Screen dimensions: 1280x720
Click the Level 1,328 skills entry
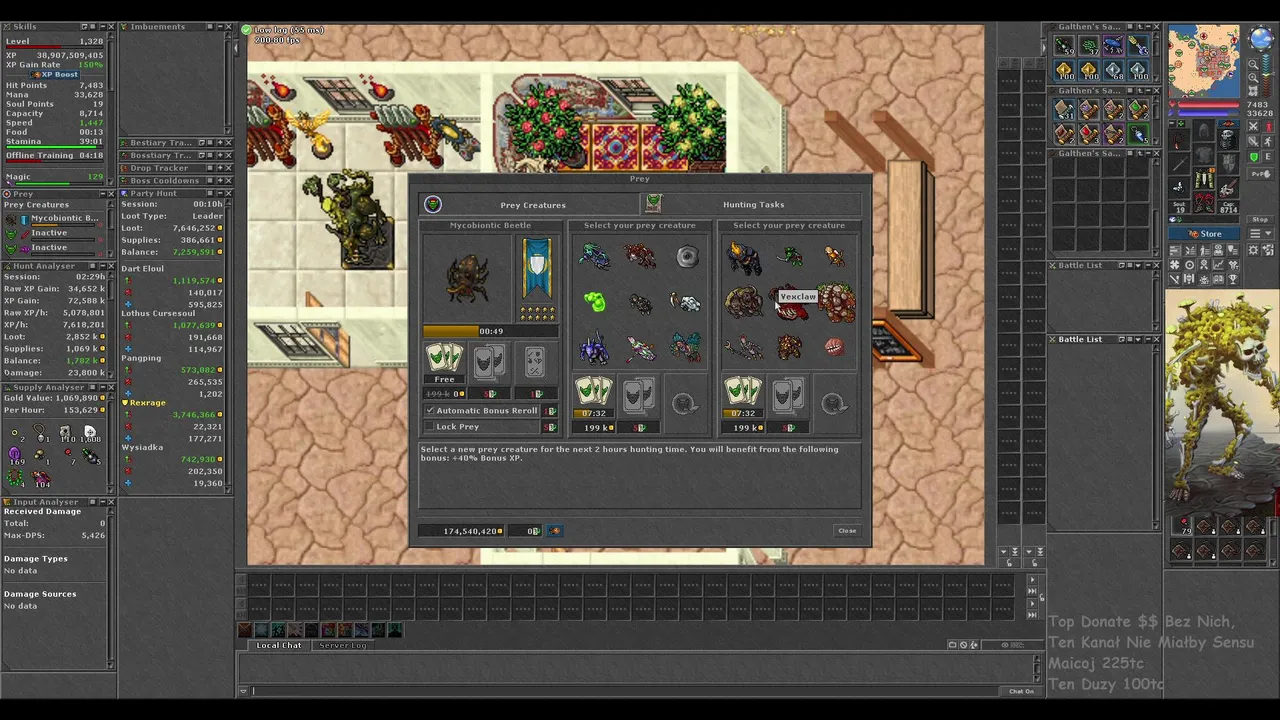click(55, 42)
